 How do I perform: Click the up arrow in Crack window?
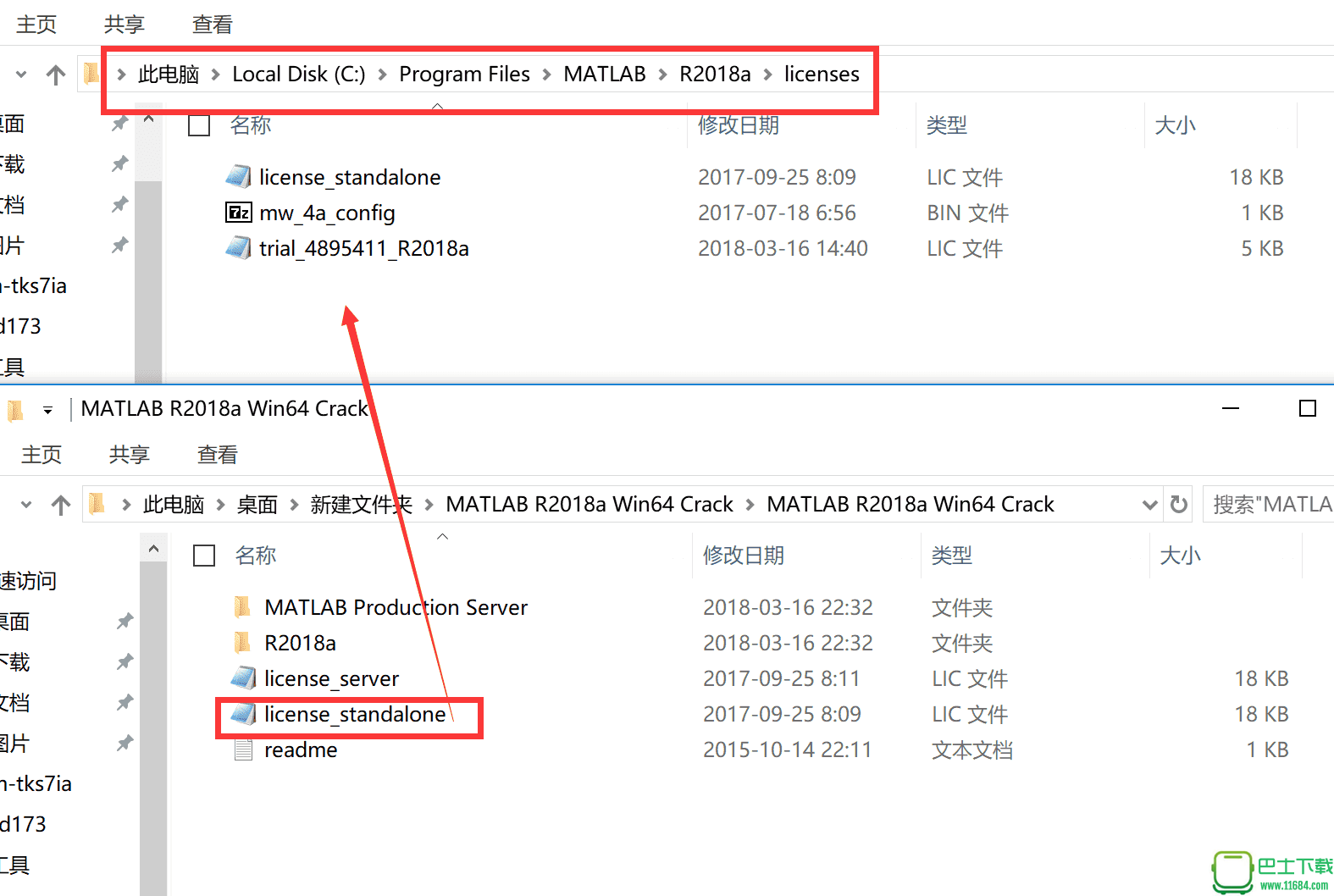pos(61,506)
